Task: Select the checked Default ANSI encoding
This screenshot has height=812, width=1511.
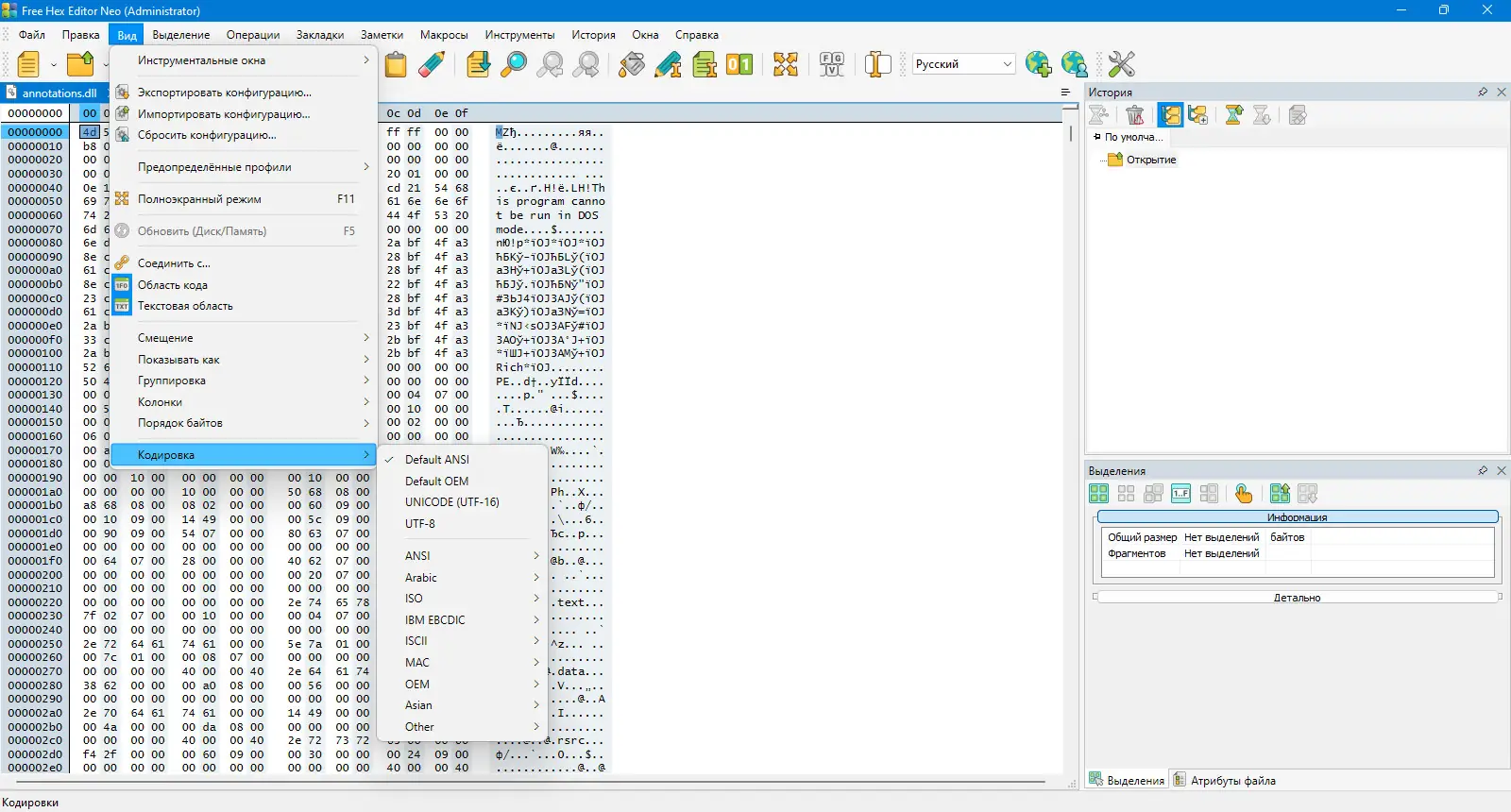Action: coord(463,460)
